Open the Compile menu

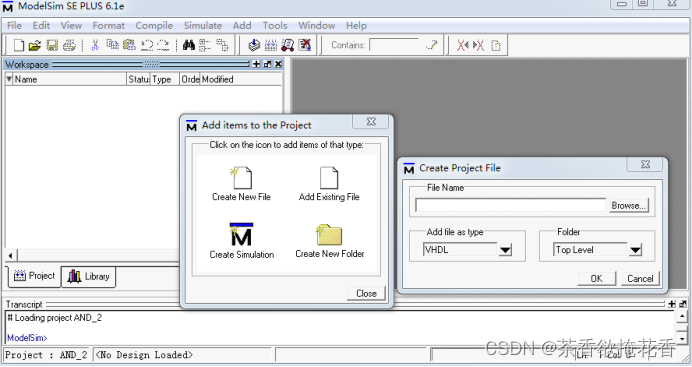pyautogui.click(x=154, y=26)
